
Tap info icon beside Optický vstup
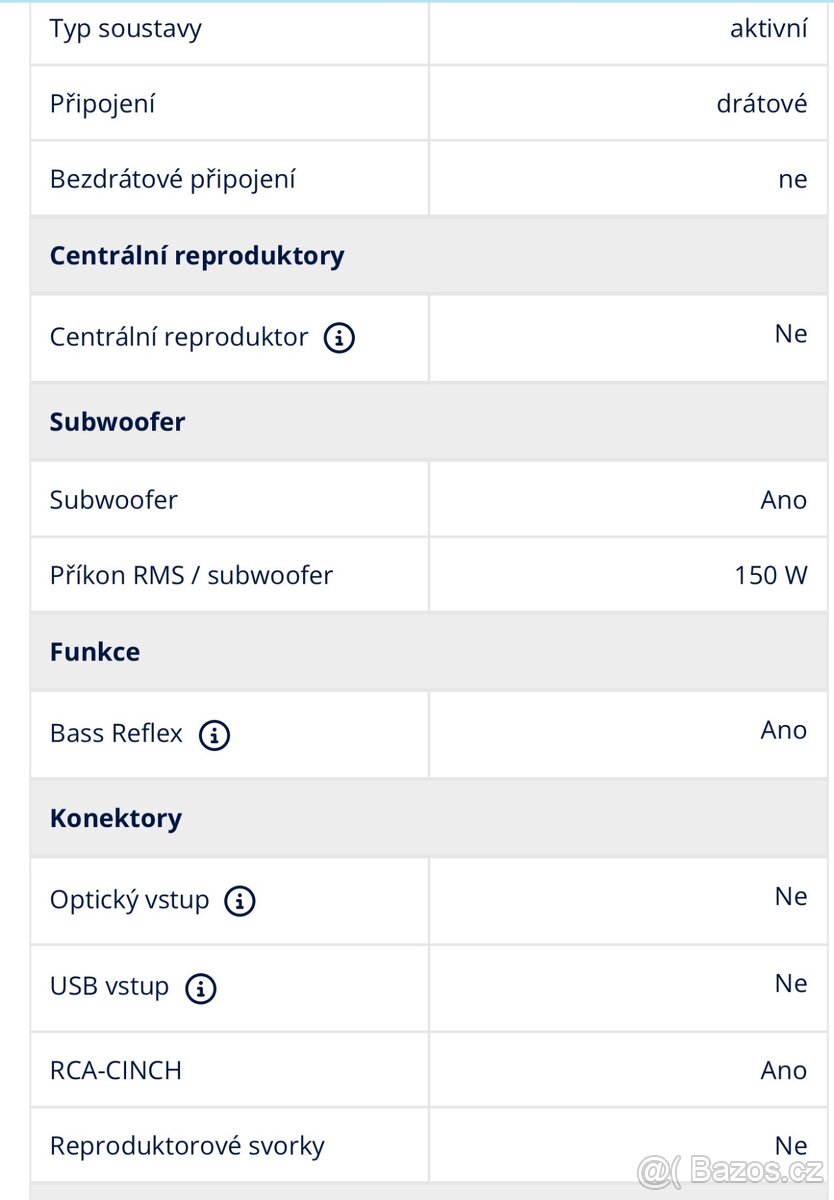(239, 901)
